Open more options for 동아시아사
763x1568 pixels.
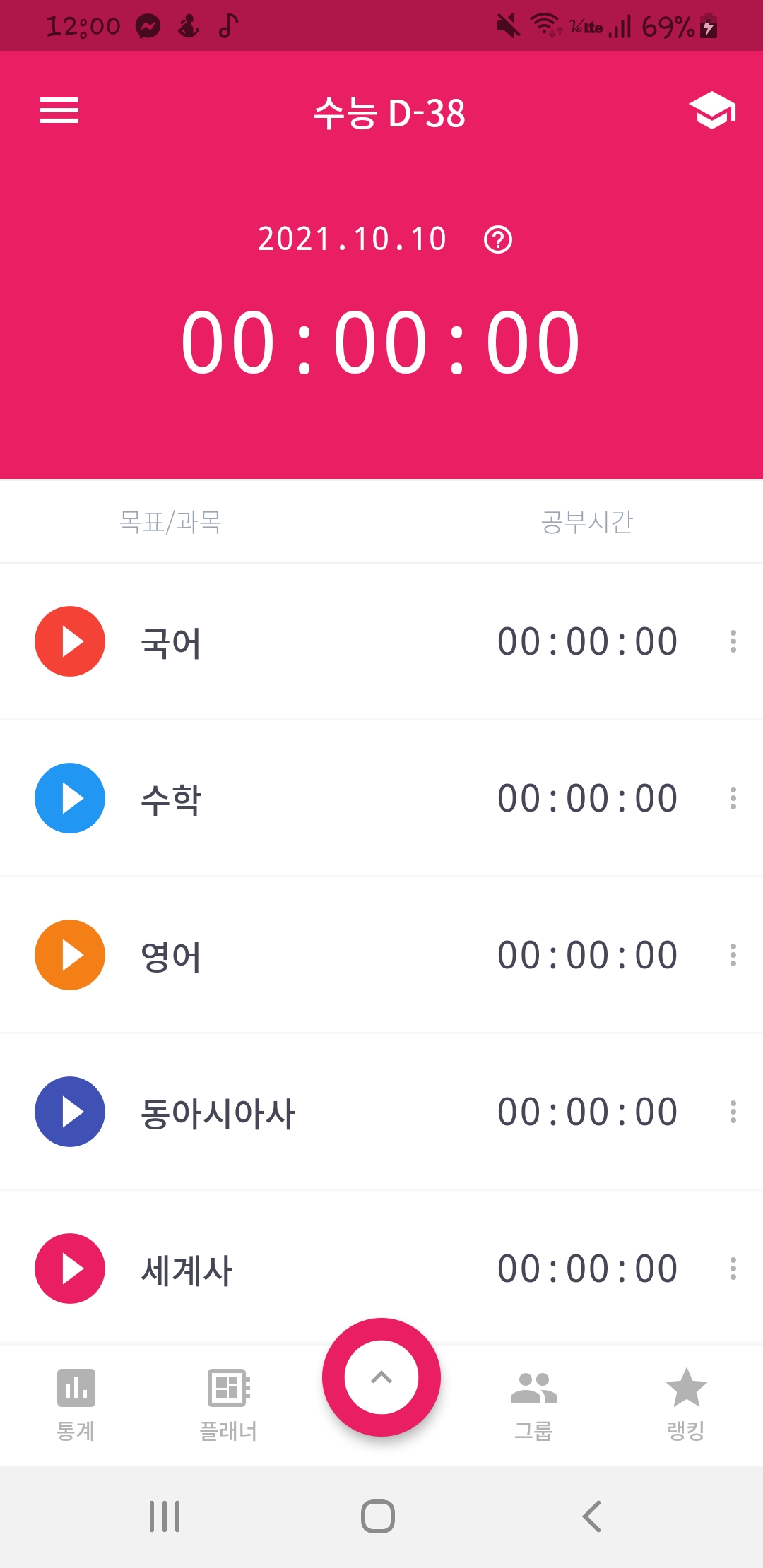tap(733, 1112)
